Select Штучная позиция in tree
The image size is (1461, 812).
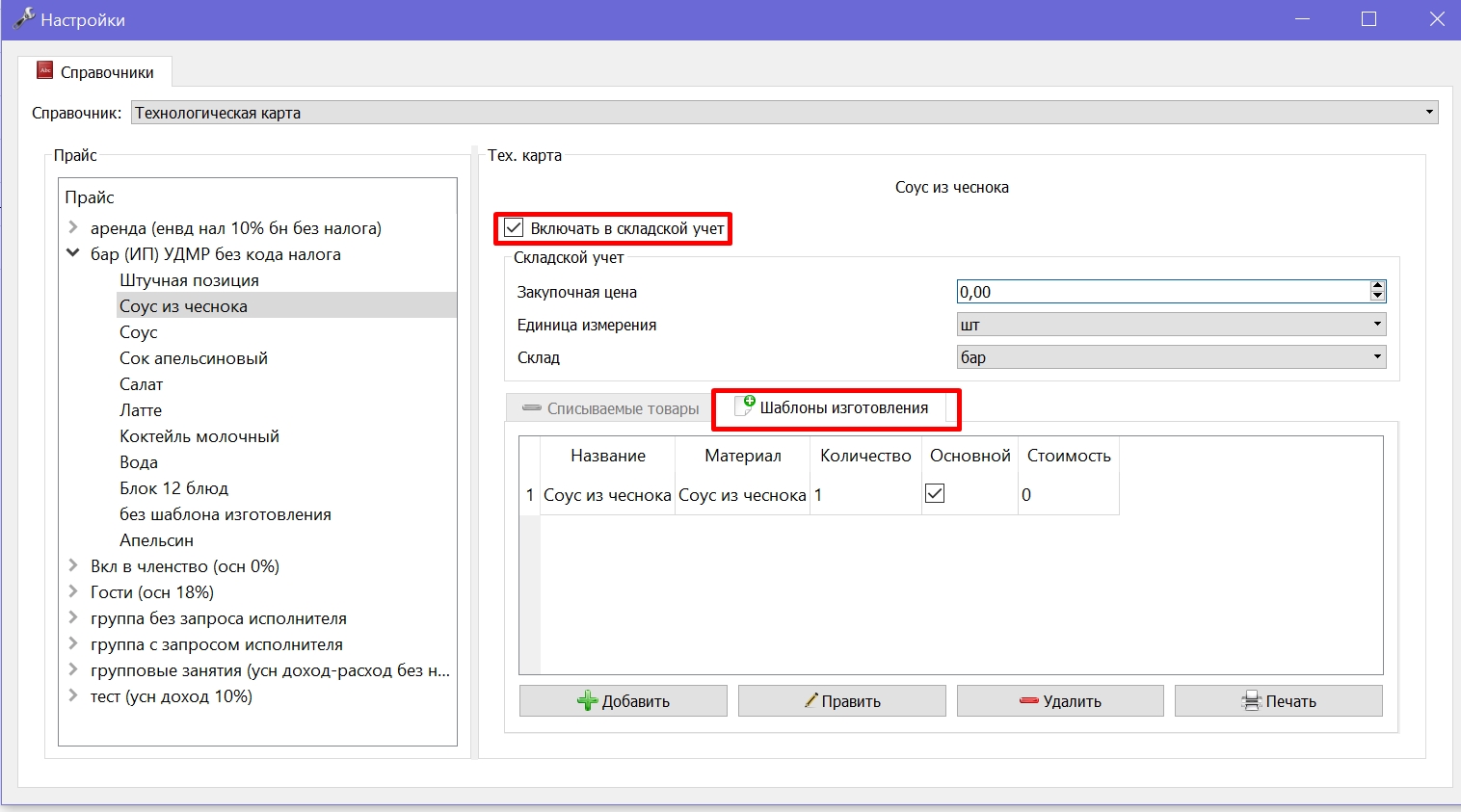pos(189,280)
